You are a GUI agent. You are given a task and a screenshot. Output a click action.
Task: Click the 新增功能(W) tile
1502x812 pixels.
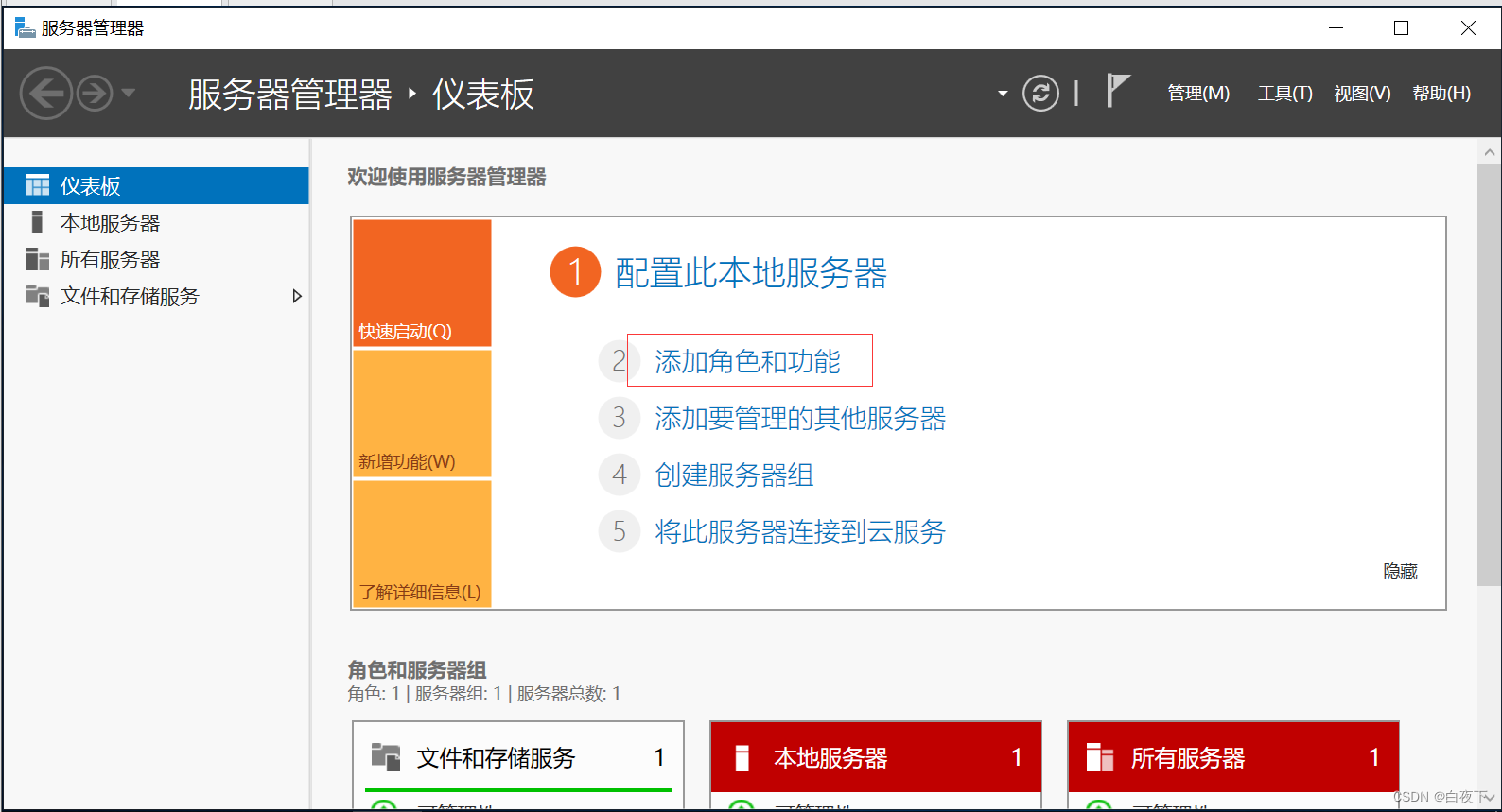coord(422,413)
